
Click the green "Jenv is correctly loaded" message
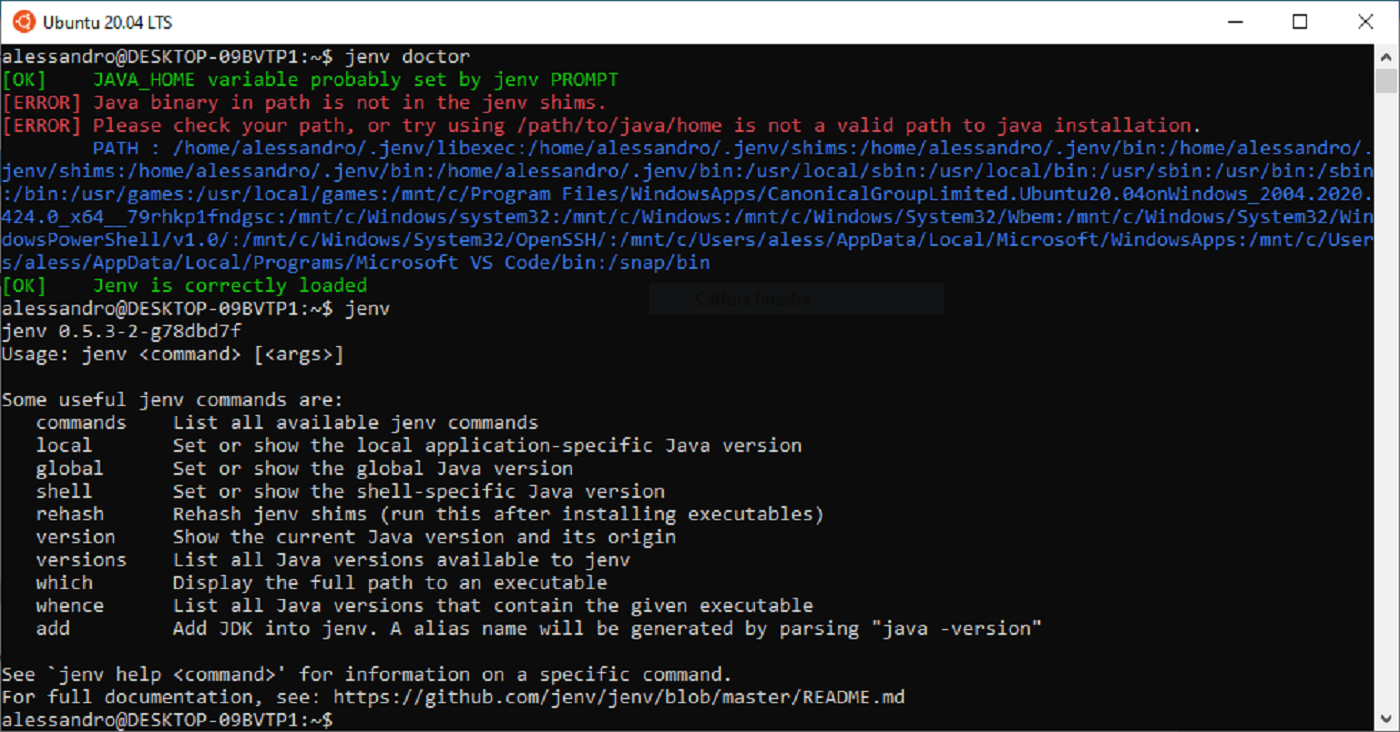pos(230,286)
